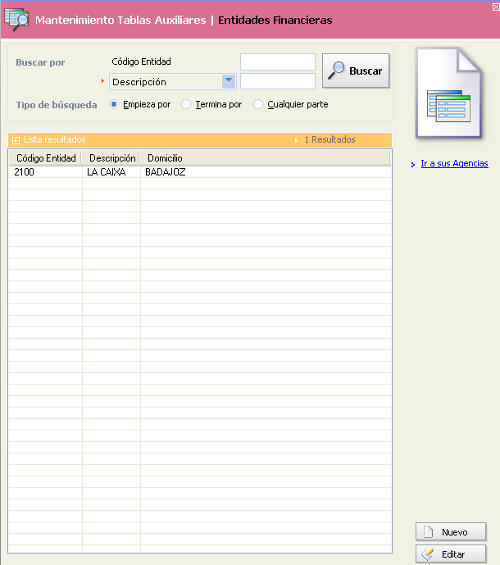The image size is (500, 565).
Task: Sort by Código Entidad column header
Action: click(x=46, y=158)
